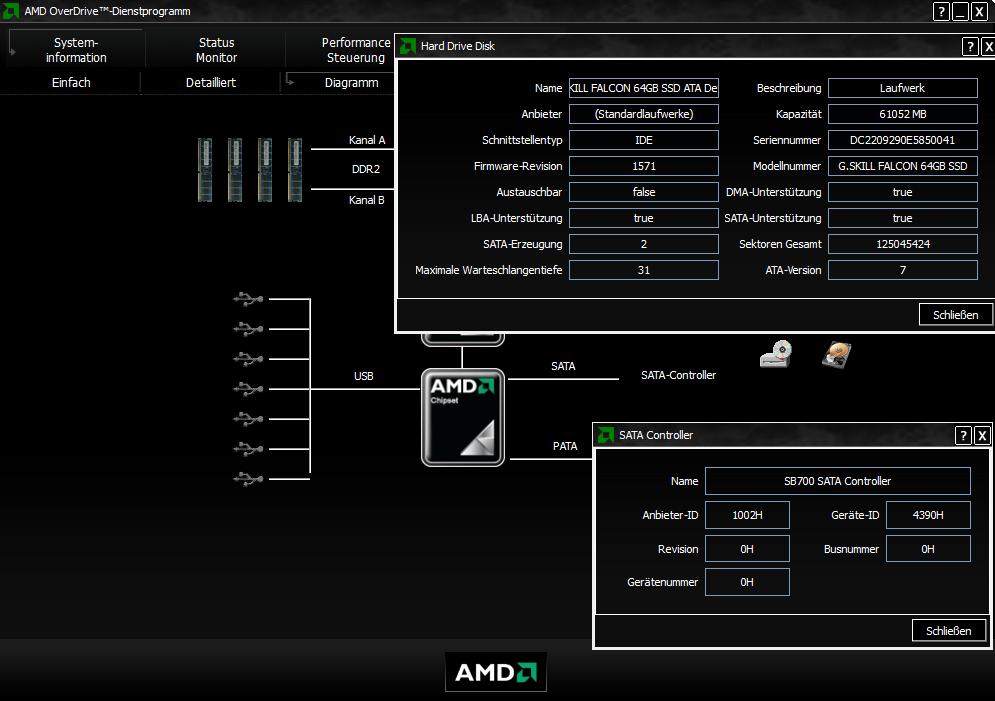Viewport: 995px width, 701px height.
Task: Select the first RAM module icon
Action: click(205, 170)
